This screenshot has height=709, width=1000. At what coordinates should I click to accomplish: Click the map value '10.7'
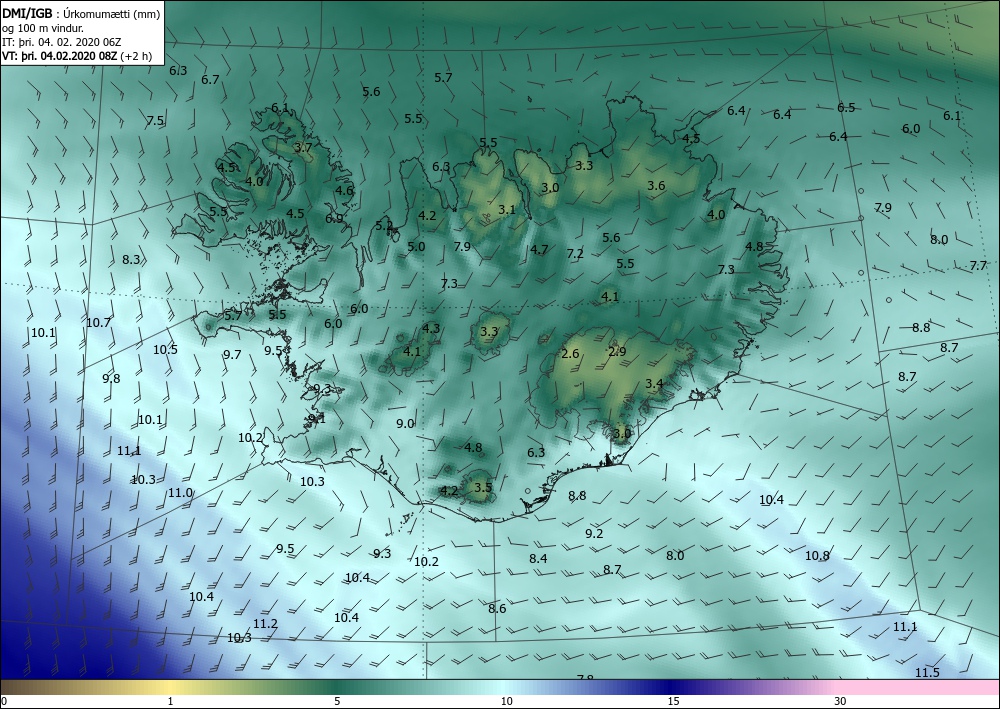pyautogui.click(x=99, y=323)
